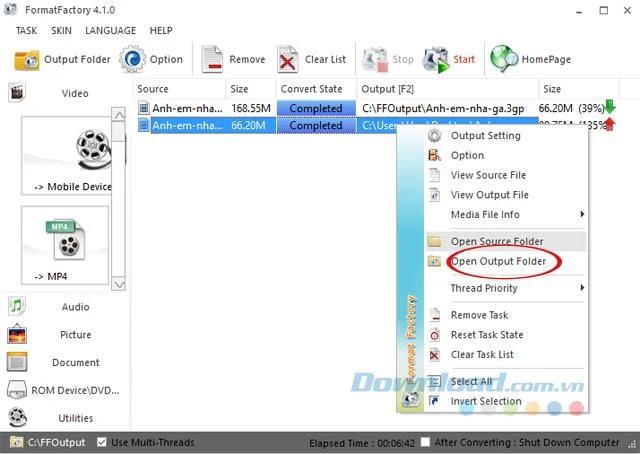640x454 pixels.
Task: Click the C:\FFOutput folder icon in status bar
Action: 16,442
